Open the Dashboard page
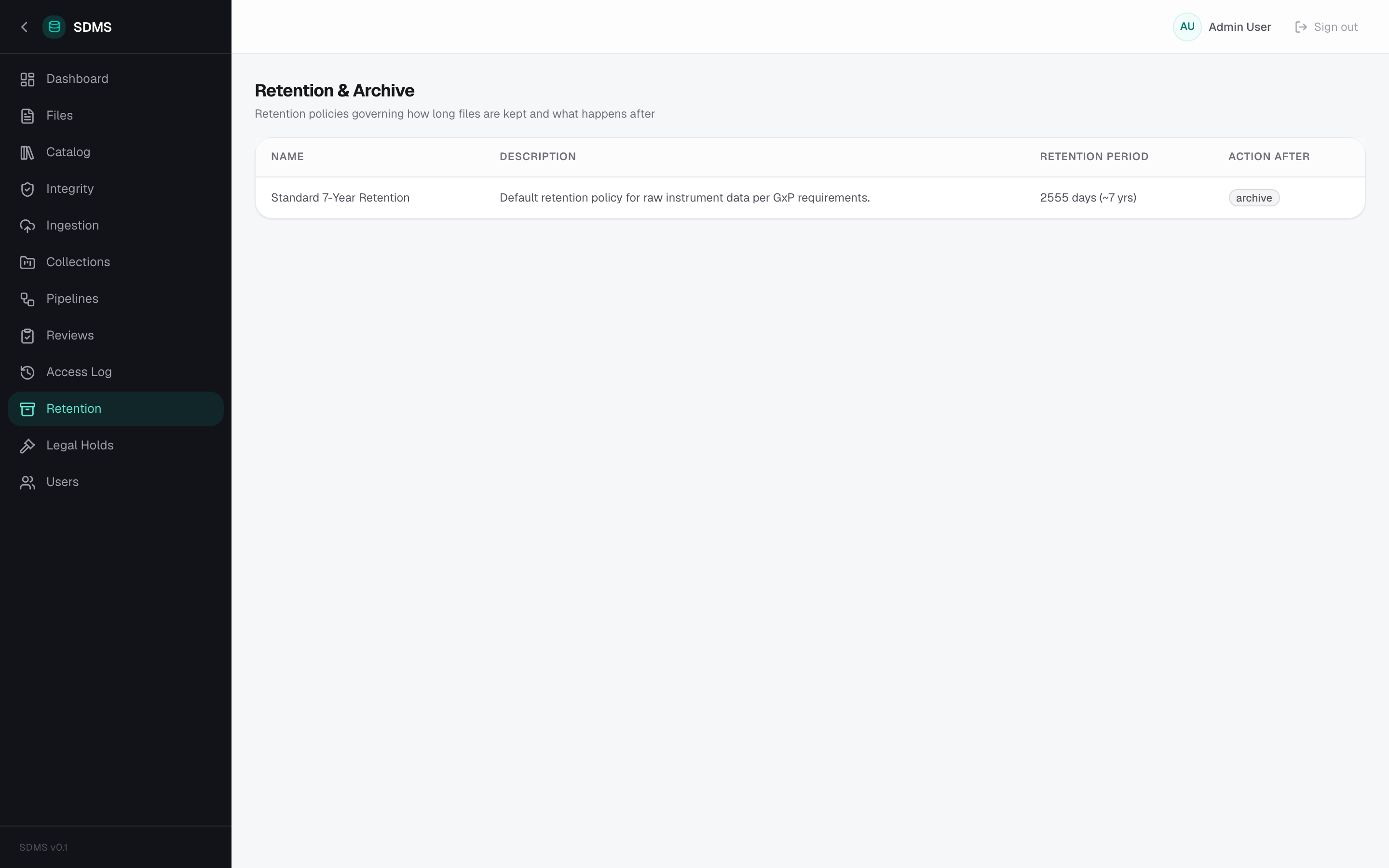The image size is (1389, 868). [x=115, y=79]
